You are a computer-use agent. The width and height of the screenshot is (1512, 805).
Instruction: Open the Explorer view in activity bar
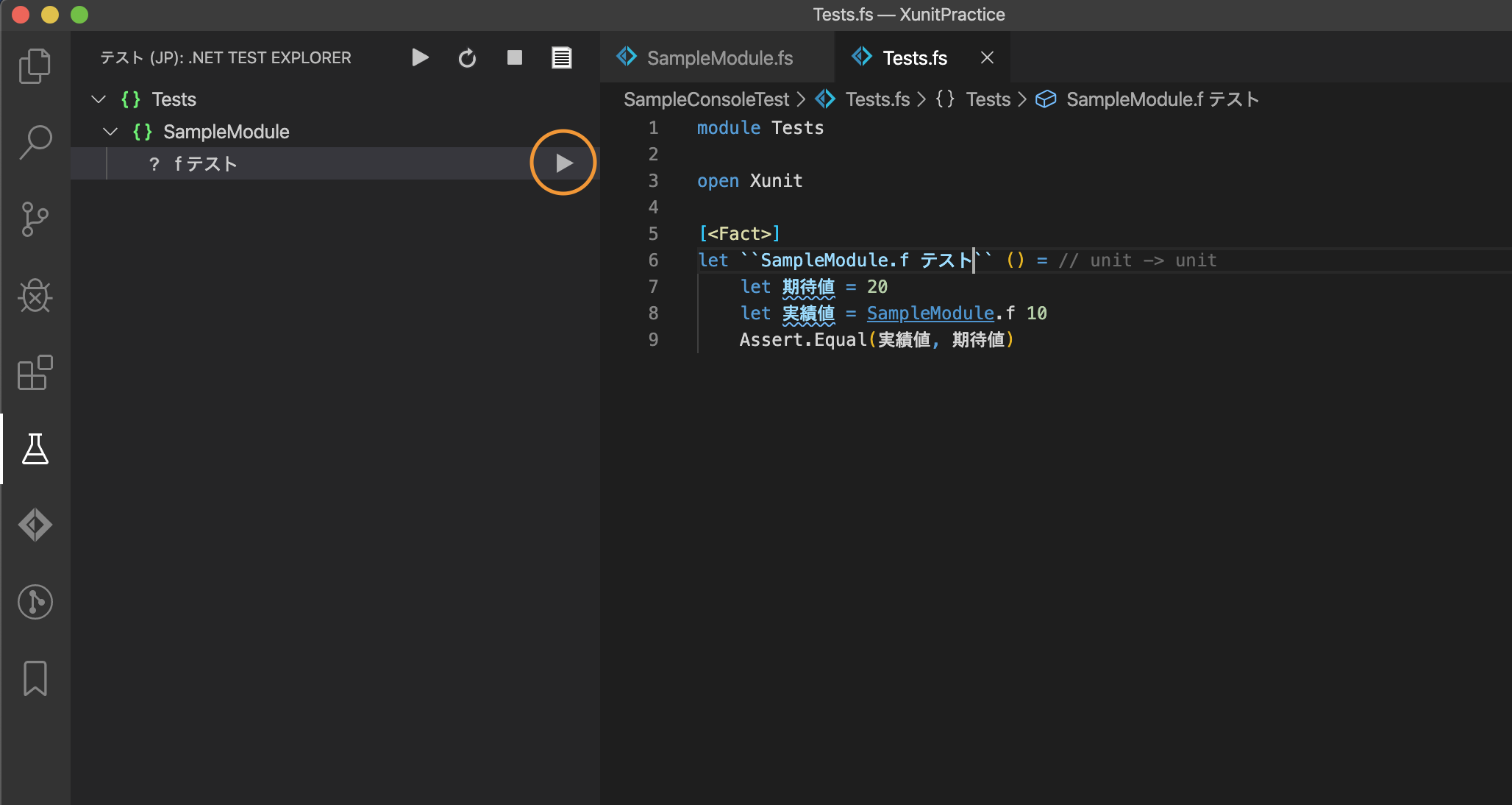coord(35,66)
